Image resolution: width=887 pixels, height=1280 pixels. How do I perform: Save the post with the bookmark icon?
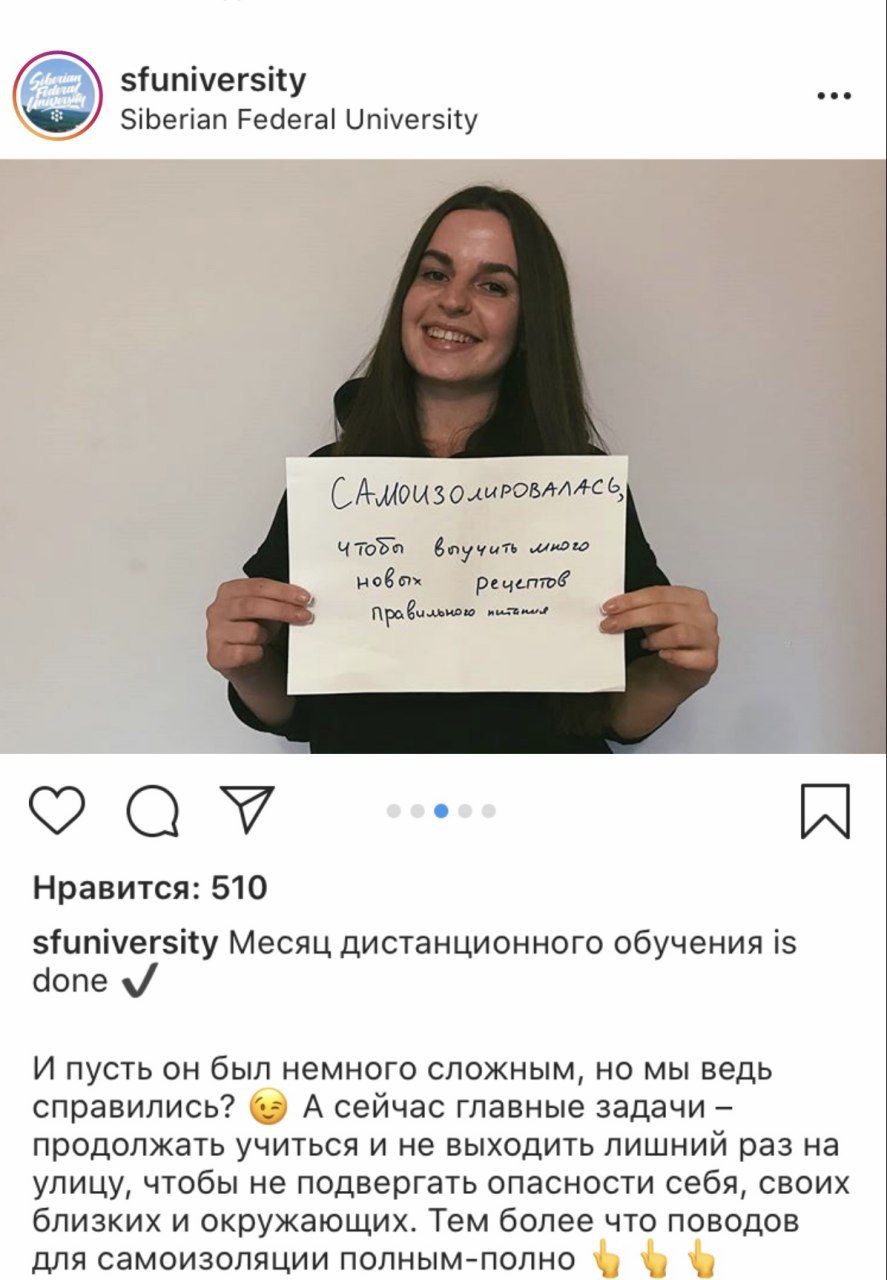click(826, 811)
